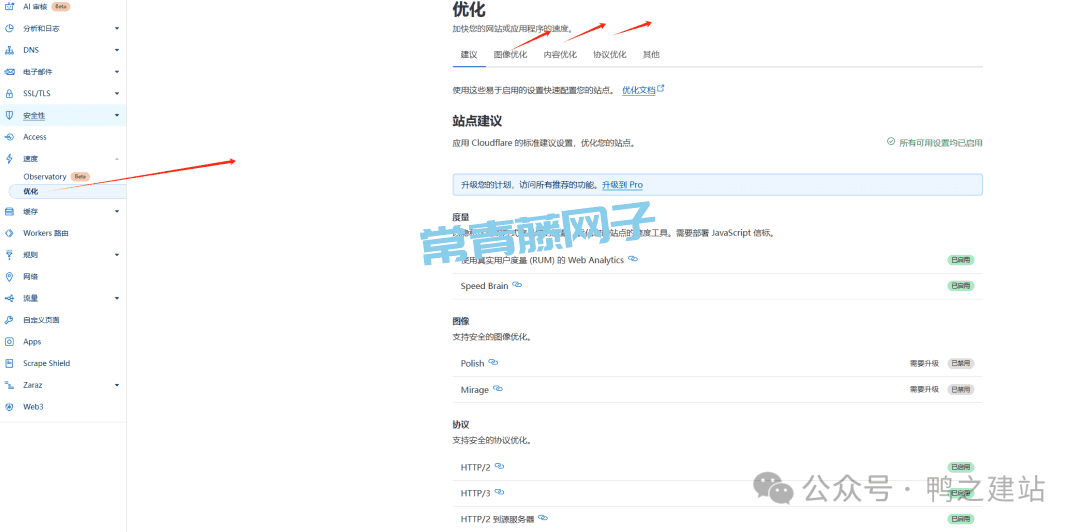The height and width of the screenshot is (532, 1080).
Task: Expand the 流量 dropdown arrow
Action: 117,298
